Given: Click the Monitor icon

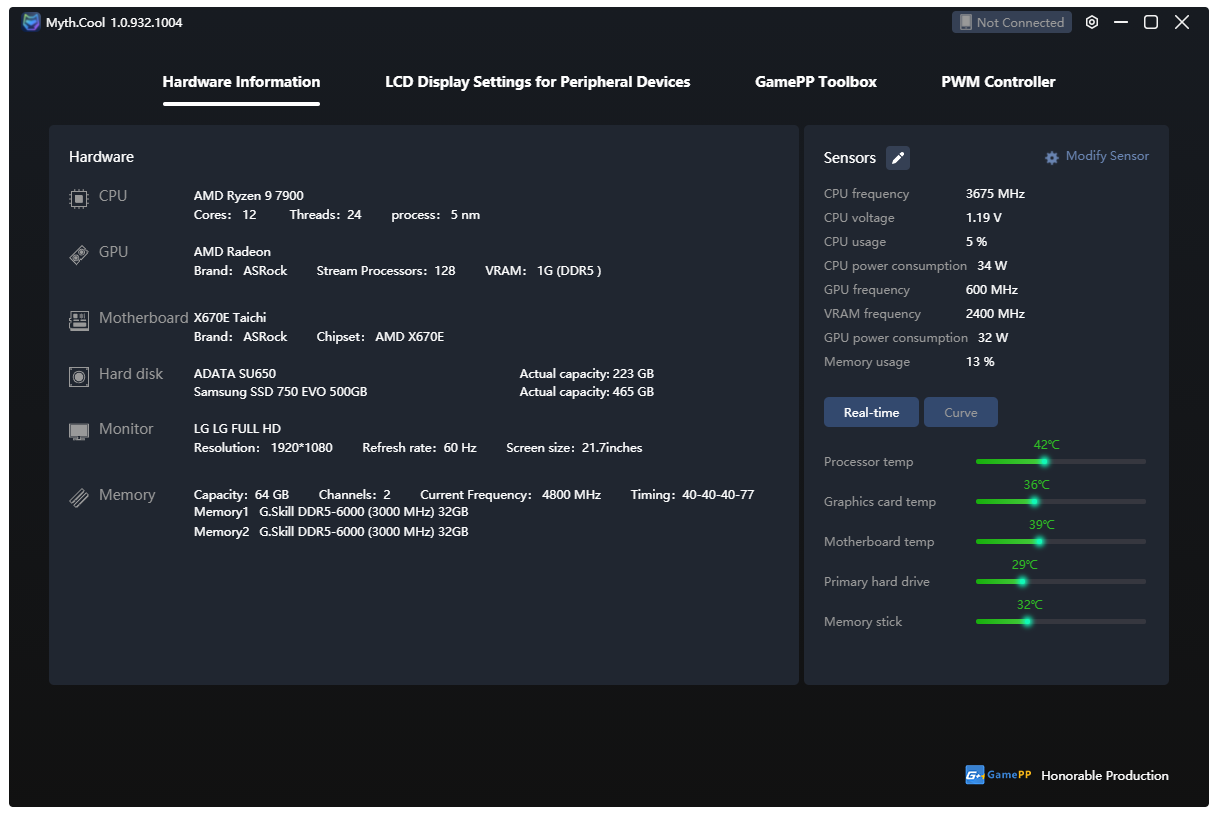Looking at the screenshot, I should tap(79, 431).
